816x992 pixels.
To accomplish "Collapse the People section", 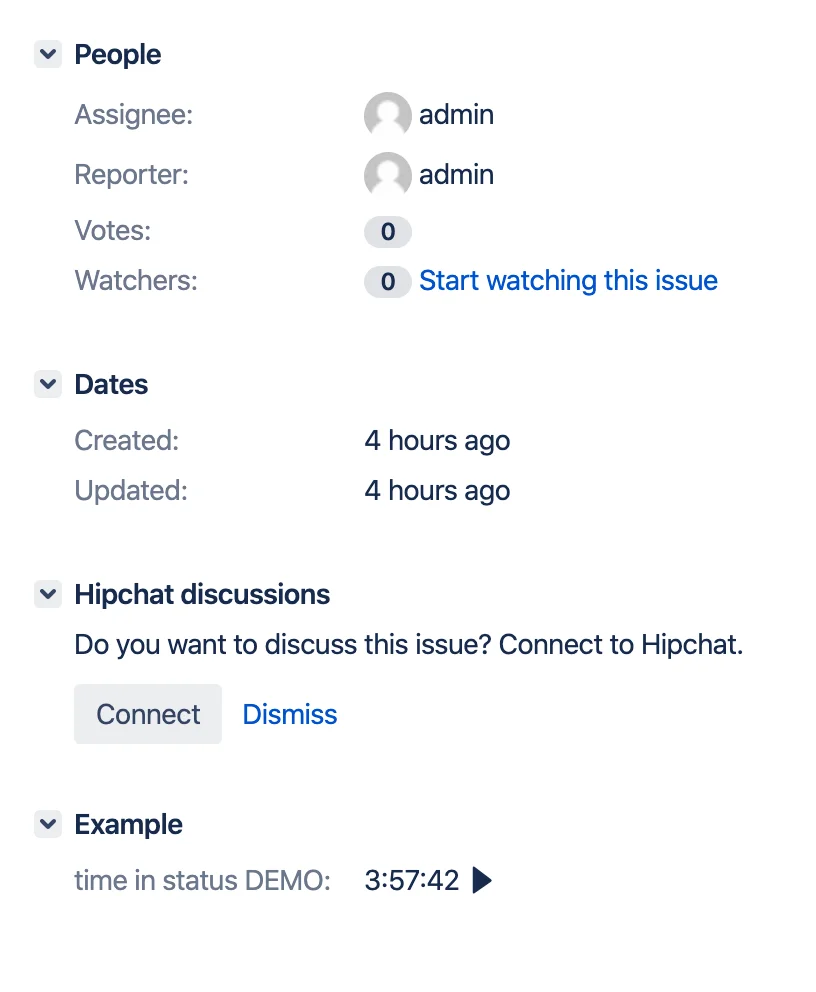I will click(x=47, y=54).
